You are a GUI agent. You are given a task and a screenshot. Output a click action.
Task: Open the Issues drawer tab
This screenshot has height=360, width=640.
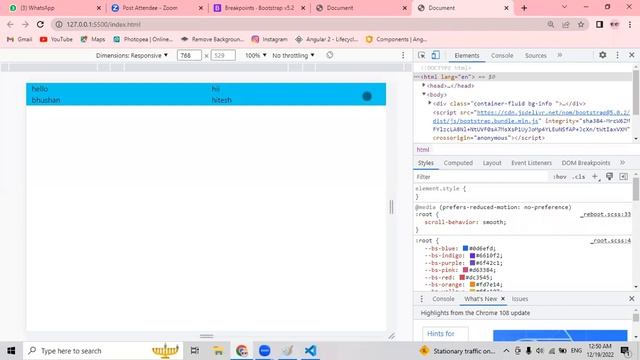520,299
